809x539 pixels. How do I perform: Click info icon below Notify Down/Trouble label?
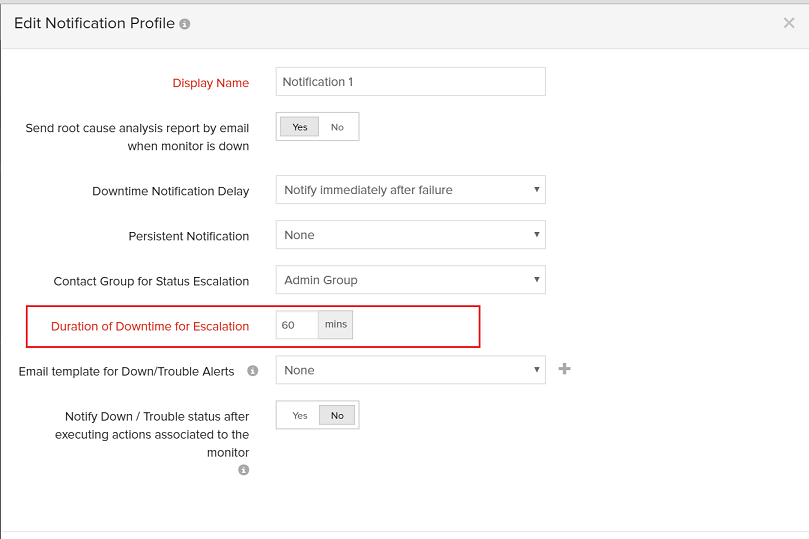pos(243,470)
